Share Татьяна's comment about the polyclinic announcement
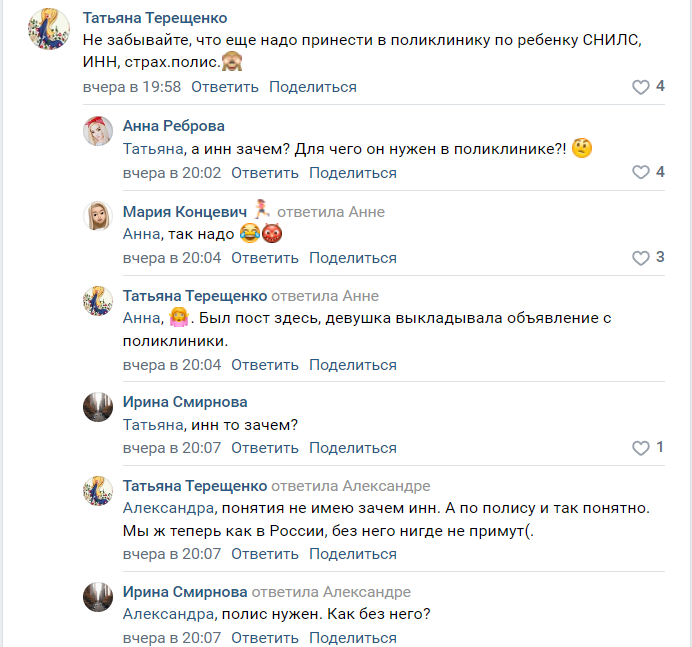 click(x=353, y=364)
